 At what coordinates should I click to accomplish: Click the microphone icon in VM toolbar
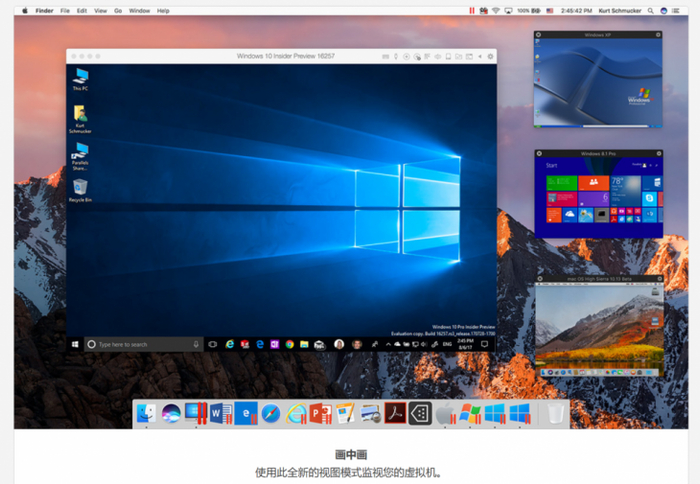(x=396, y=56)
